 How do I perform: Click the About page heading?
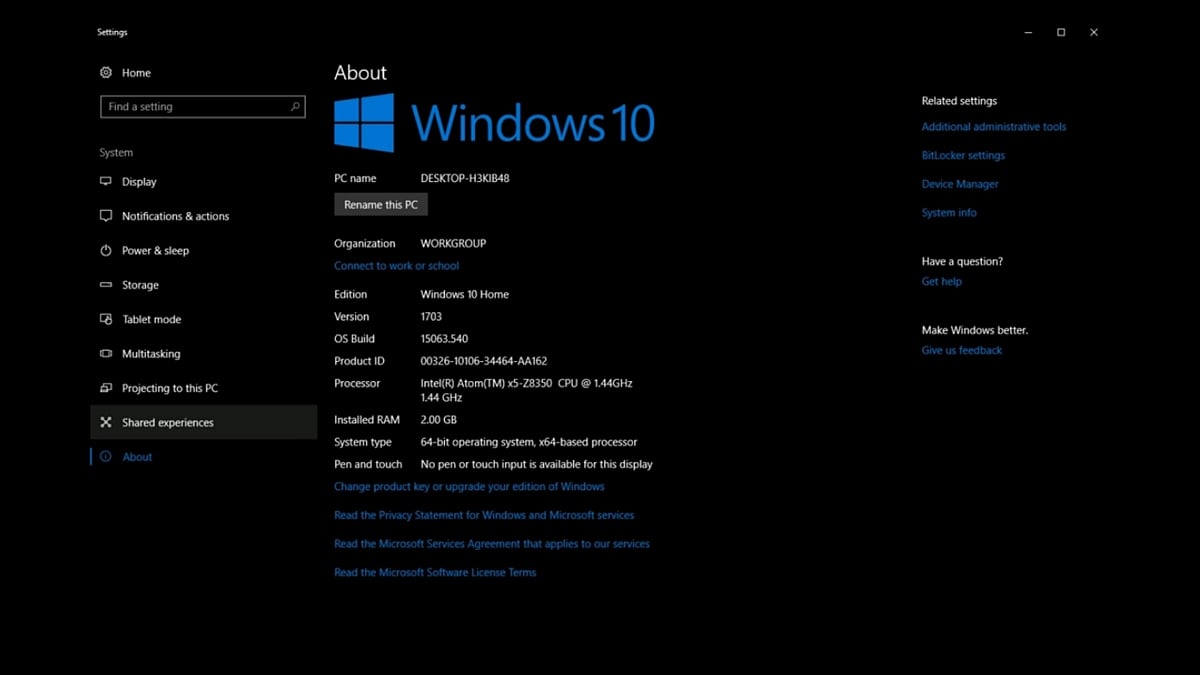(360, 73)
